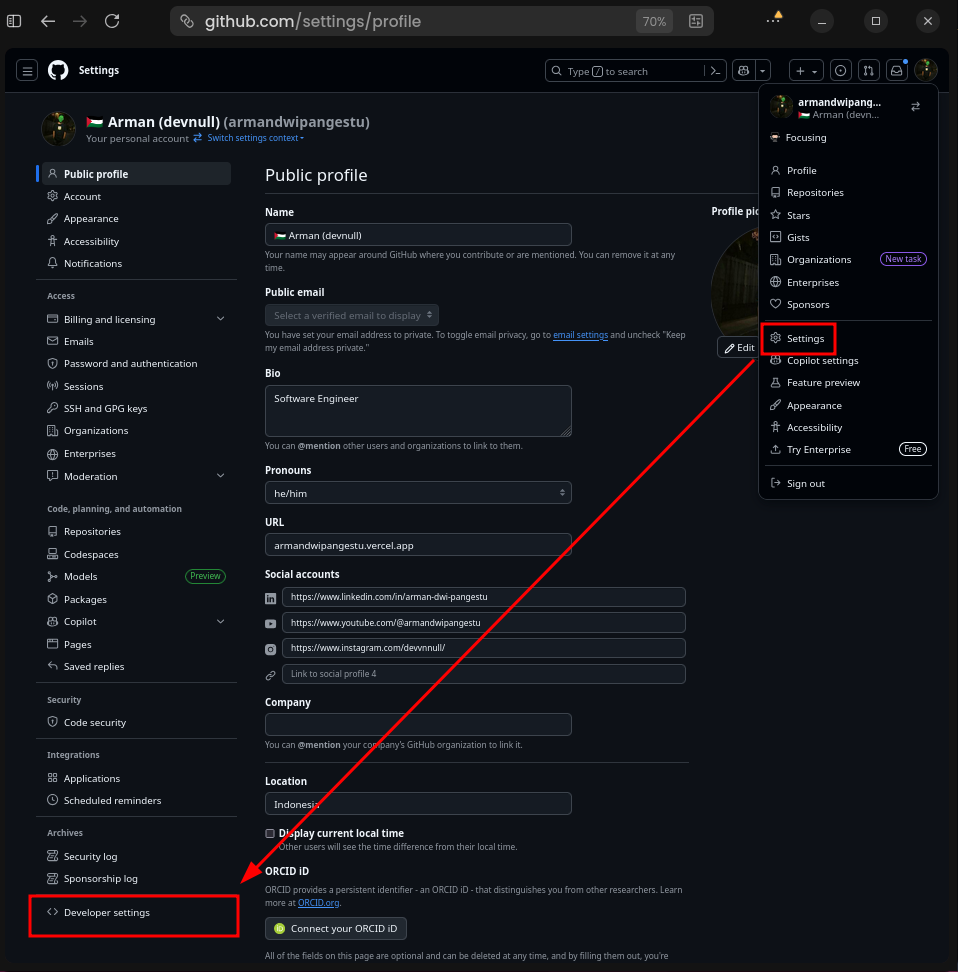Enable Display current local time checkbox
Viewport: 958px width, 972px height.
coord(270,833)
